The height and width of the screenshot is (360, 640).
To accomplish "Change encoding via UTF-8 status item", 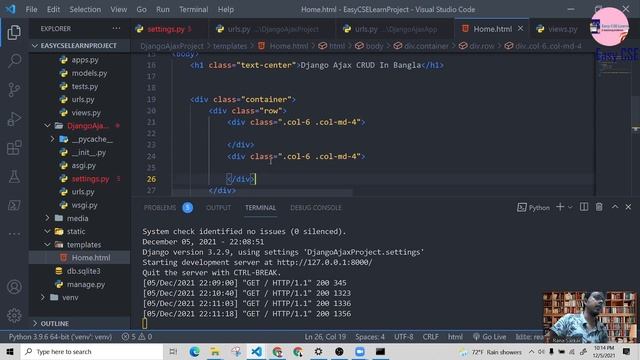I will click(x=404, y=337).
